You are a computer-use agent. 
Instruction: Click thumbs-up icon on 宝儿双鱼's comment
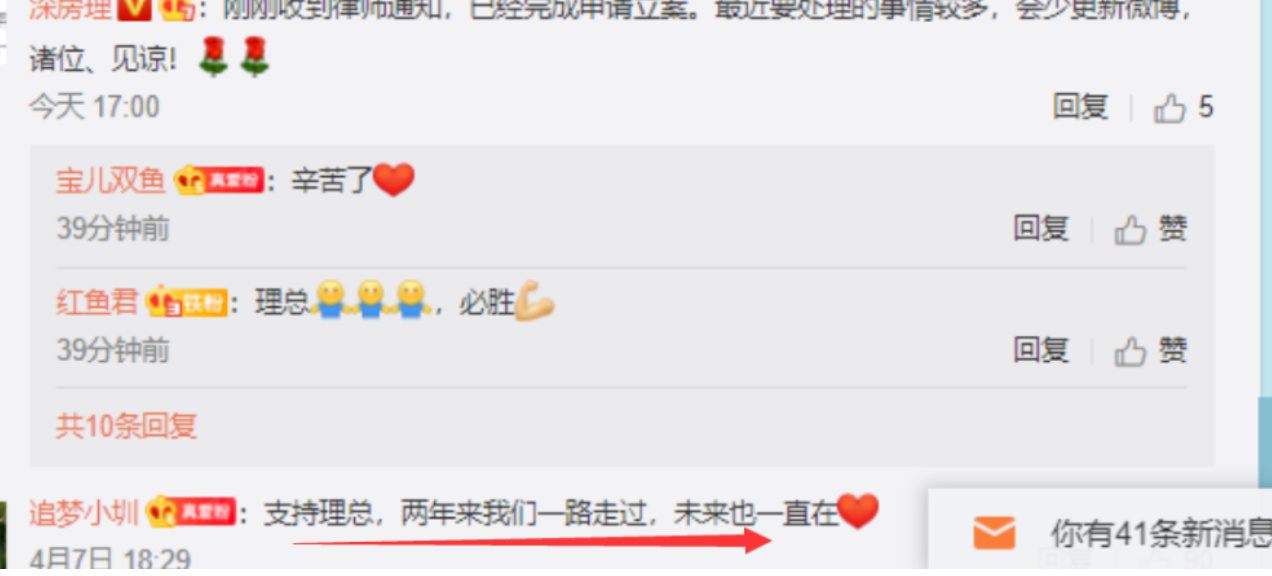tap(1130, 230)
